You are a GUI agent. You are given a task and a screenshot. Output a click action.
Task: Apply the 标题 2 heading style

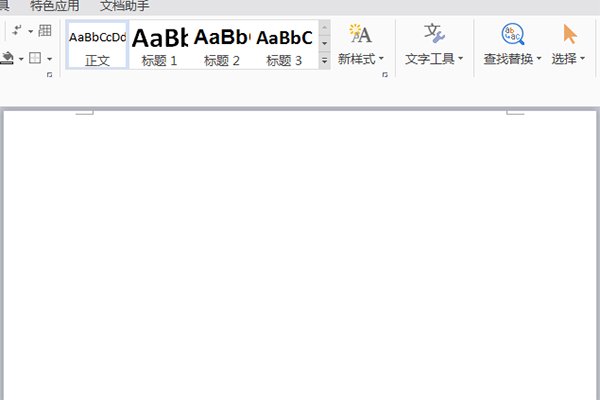(222, 46)
